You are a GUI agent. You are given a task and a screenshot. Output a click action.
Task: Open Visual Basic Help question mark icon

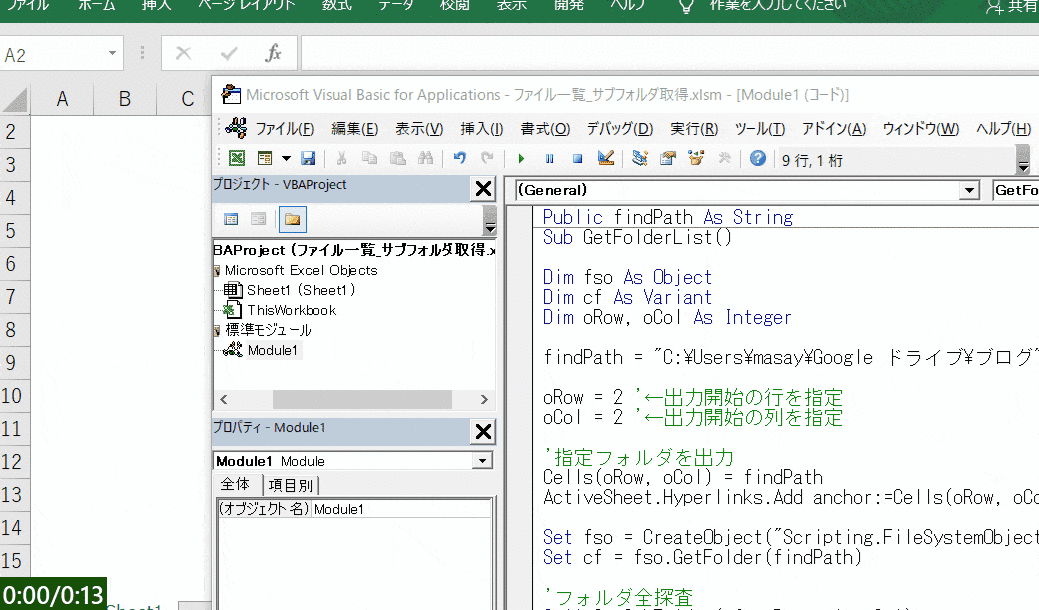tap(758, 158)
